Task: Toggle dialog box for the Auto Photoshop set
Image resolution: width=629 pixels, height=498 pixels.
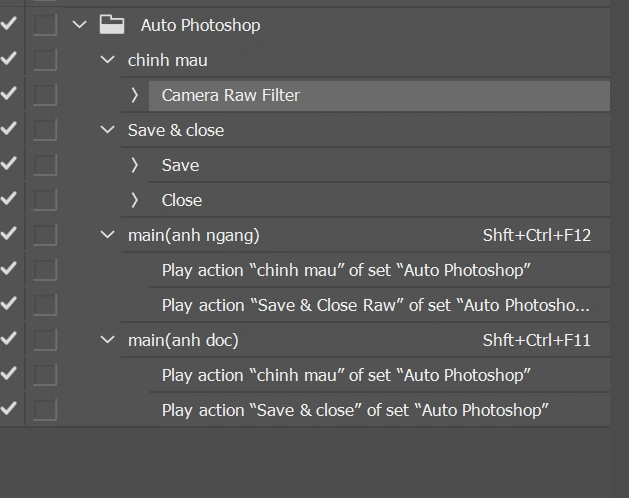Action: [44, 25]
